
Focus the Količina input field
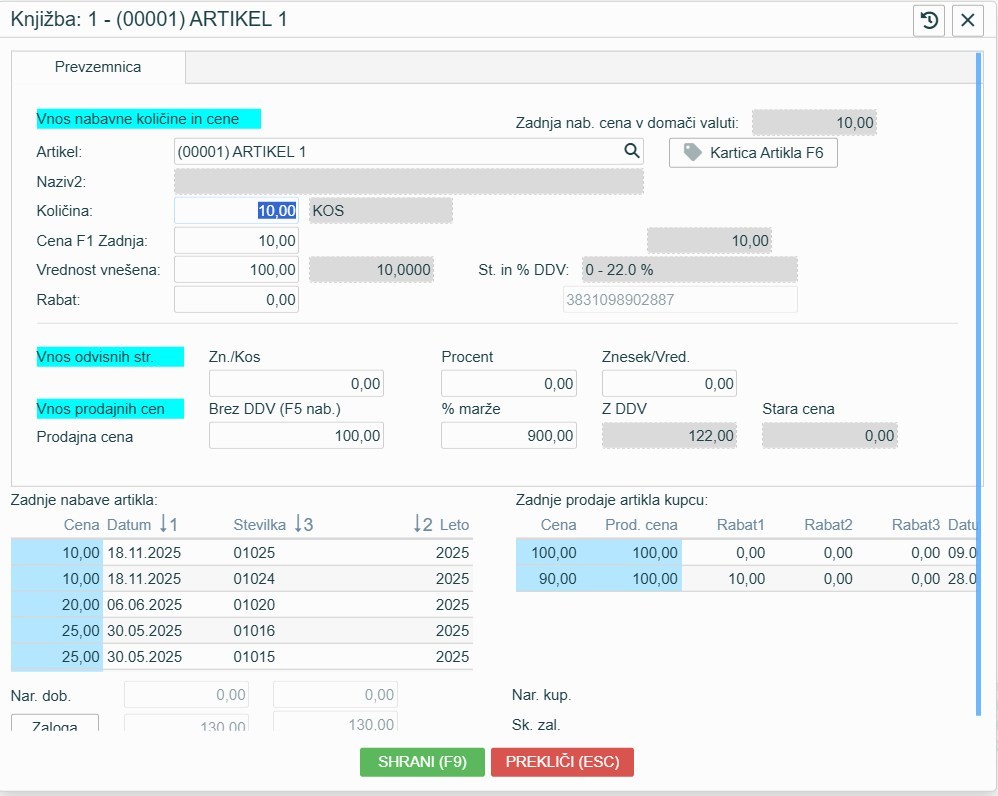point(236,211)
